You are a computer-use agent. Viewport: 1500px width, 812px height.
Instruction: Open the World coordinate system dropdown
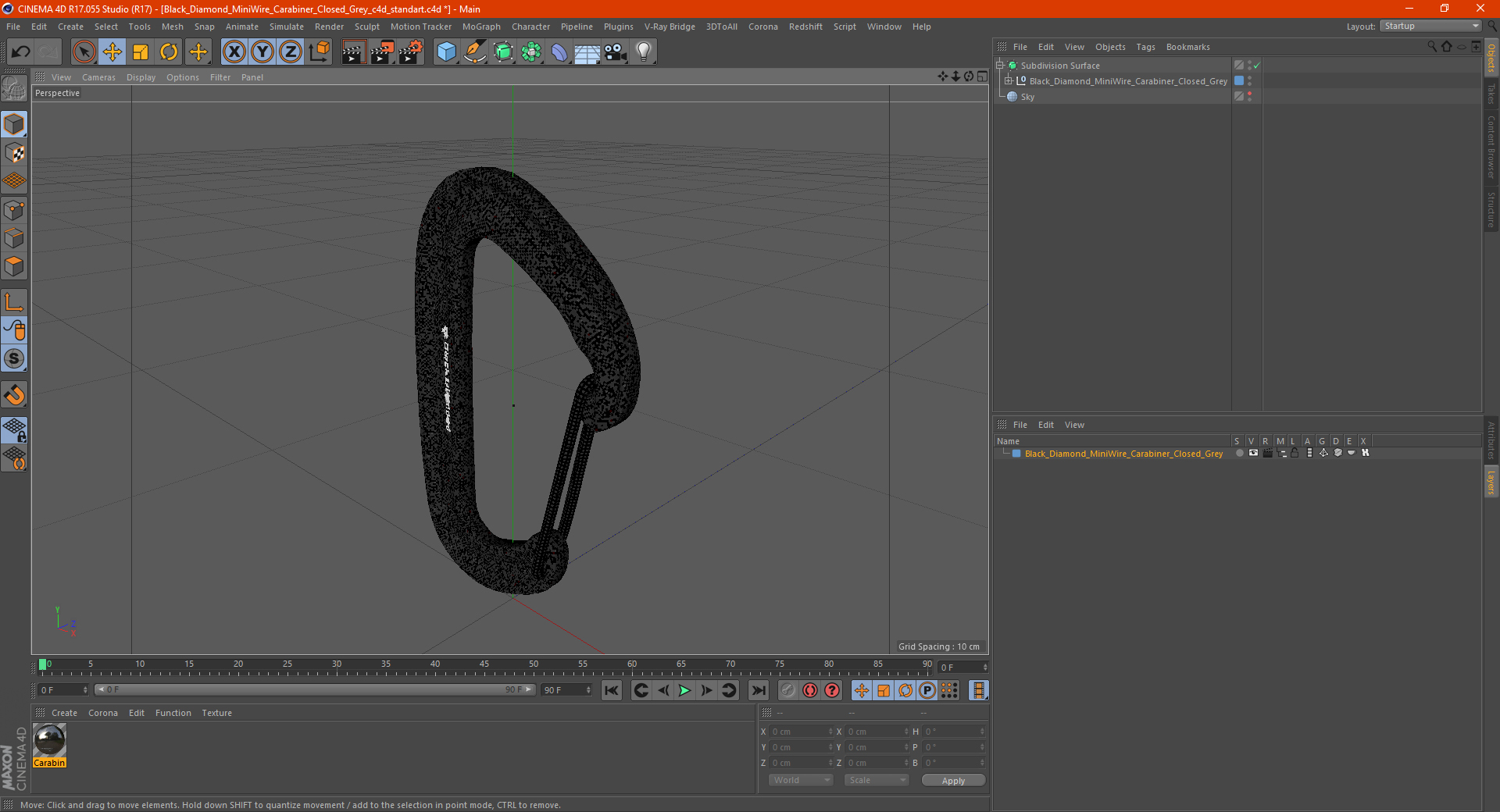801,780
